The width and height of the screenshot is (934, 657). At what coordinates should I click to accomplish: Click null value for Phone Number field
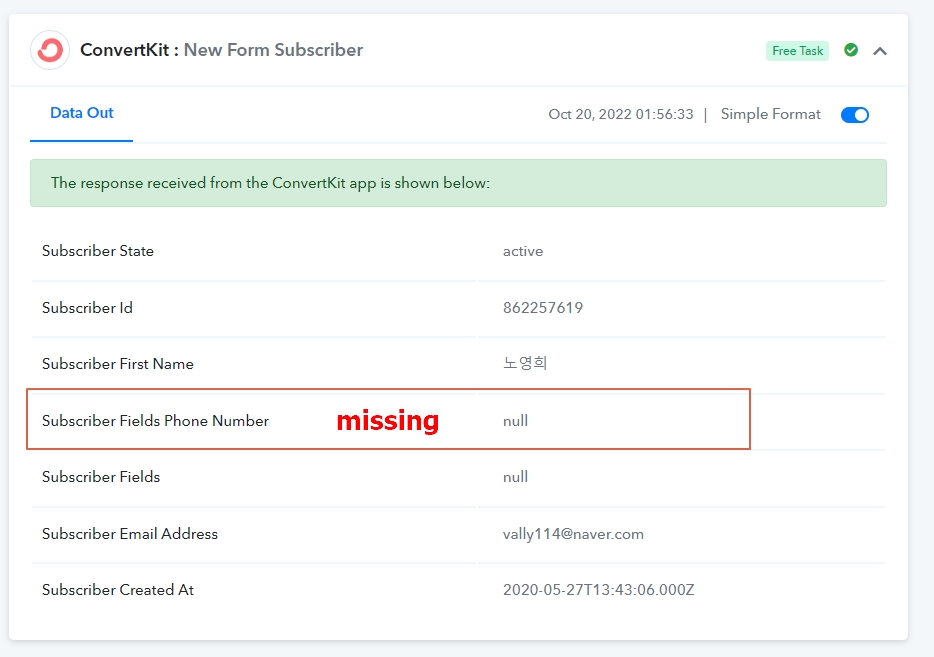515,421
